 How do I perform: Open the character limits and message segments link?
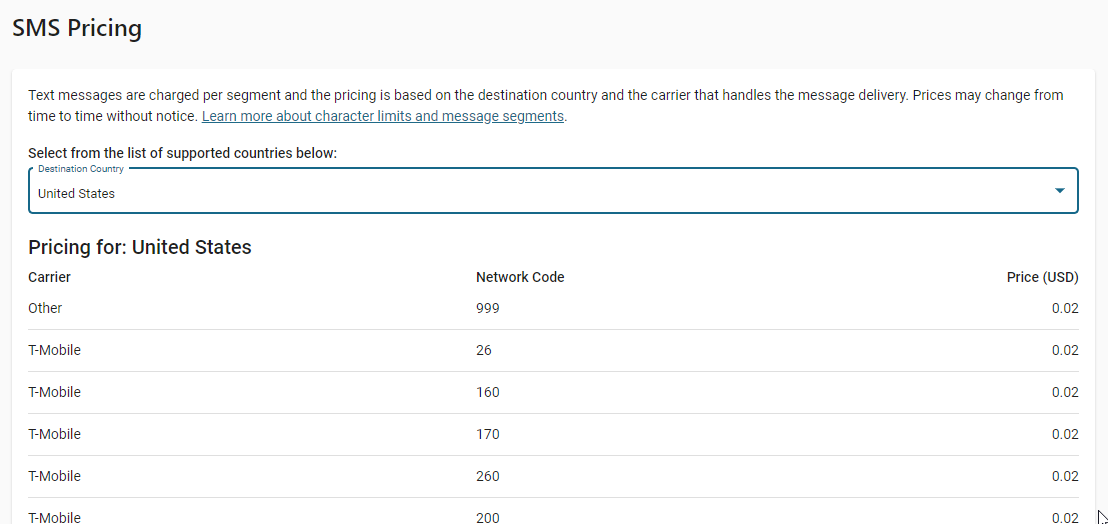pyautogui.click(x=383, y=117)
